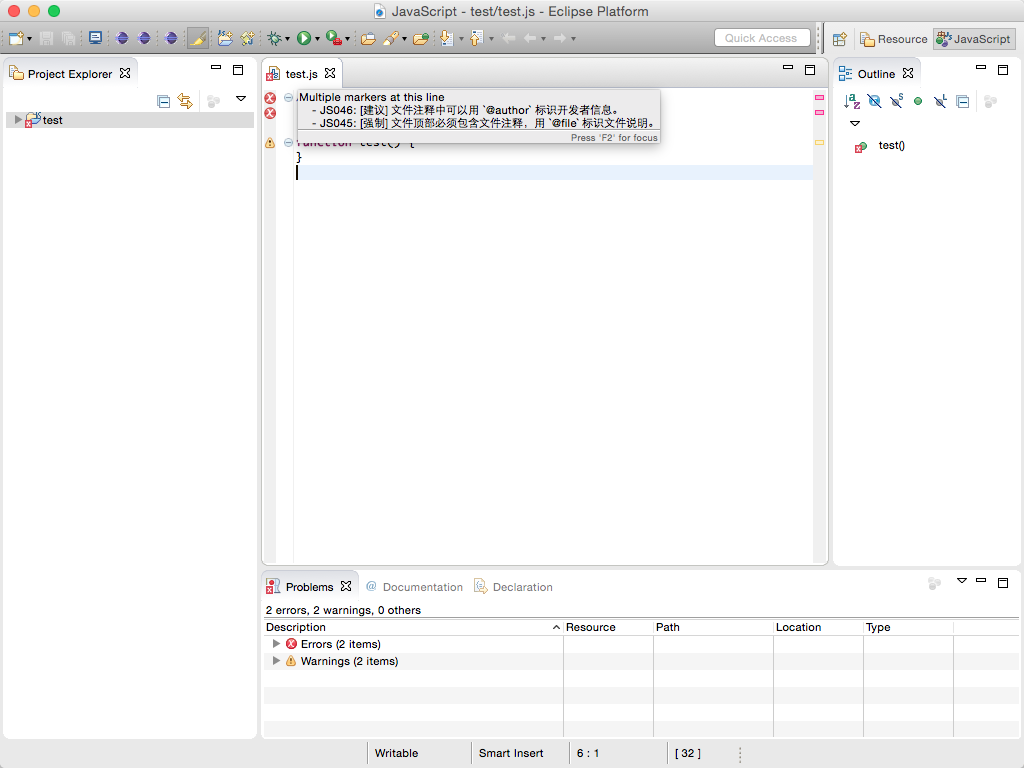Toggle Link with Editor in Project Explorer

[x=185, y=101]
